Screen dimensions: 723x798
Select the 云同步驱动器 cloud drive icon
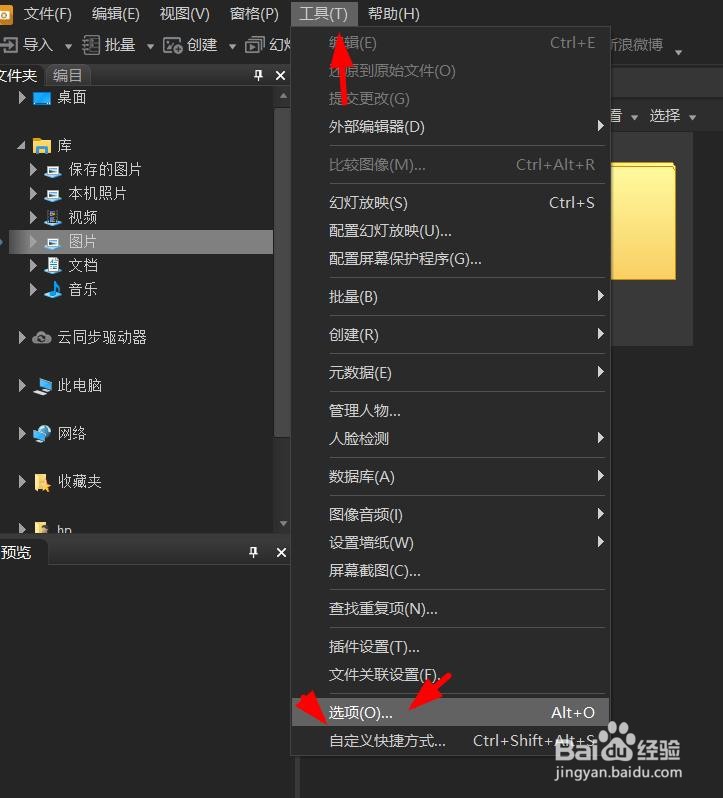coord(42,337)
